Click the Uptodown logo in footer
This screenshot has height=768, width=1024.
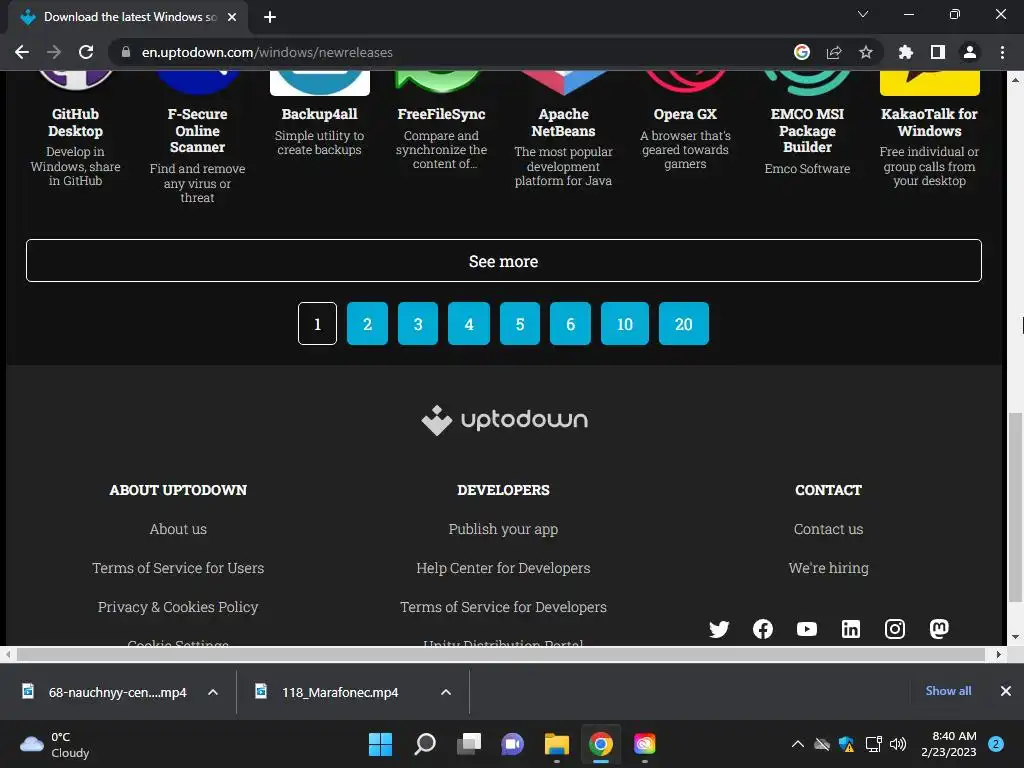[x=504, y=419]
